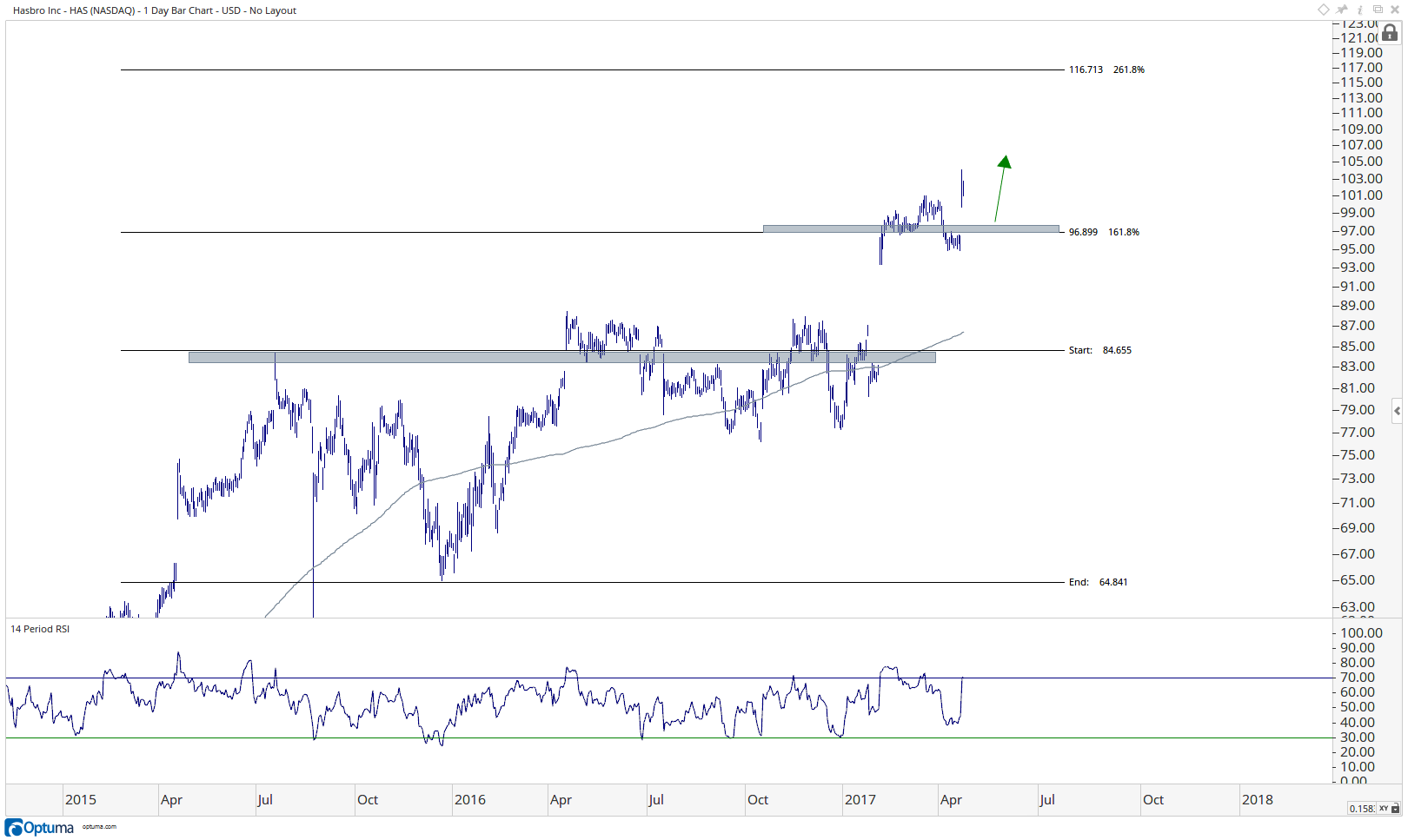Viewport: 1408px width, 840px height.
Task: Click the 96.899 161.8% extension label
Action: pyautogui.click(x=1104, y=232)
